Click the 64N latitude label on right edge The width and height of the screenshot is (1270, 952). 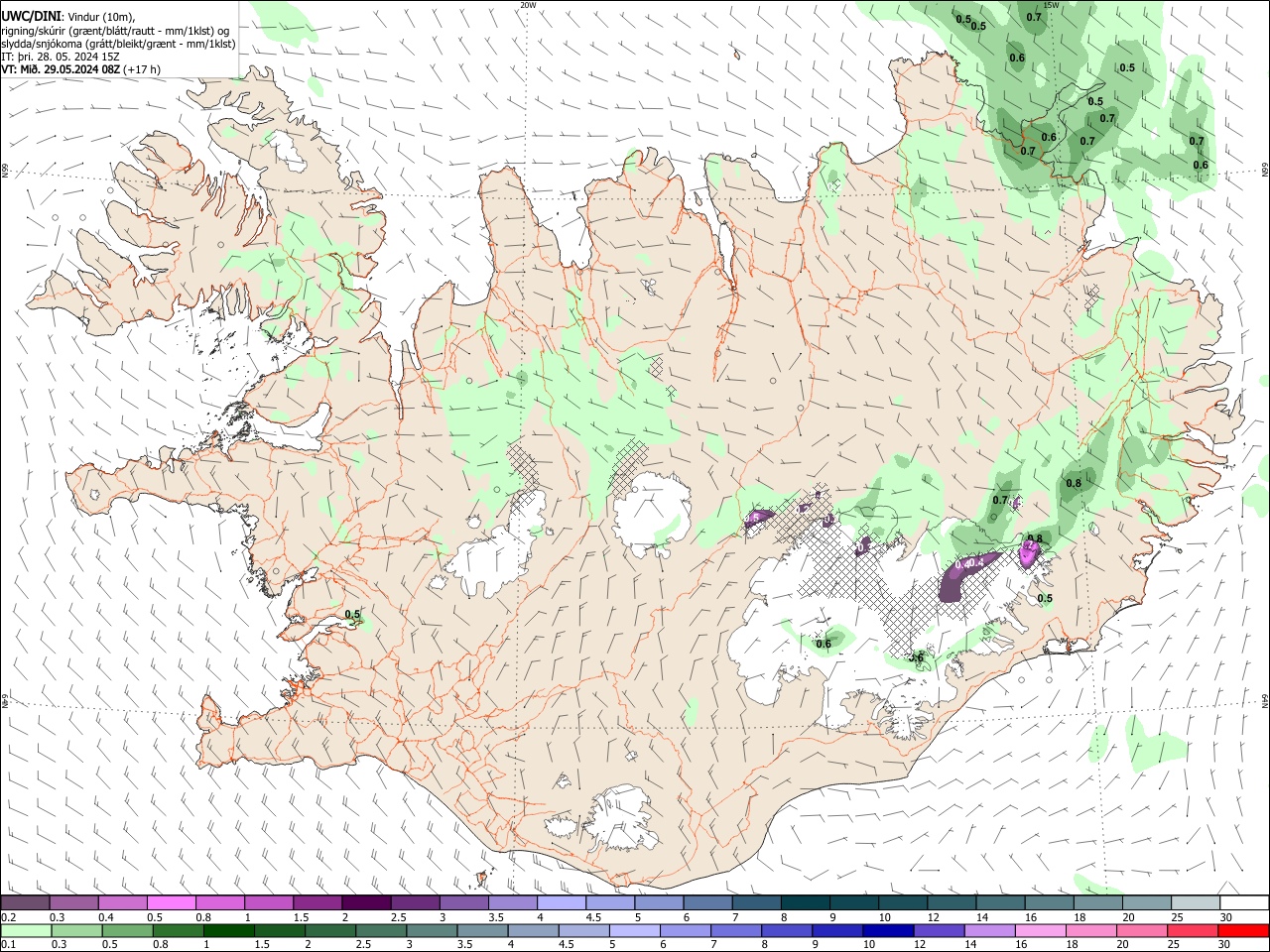(x=1264, y=700)
